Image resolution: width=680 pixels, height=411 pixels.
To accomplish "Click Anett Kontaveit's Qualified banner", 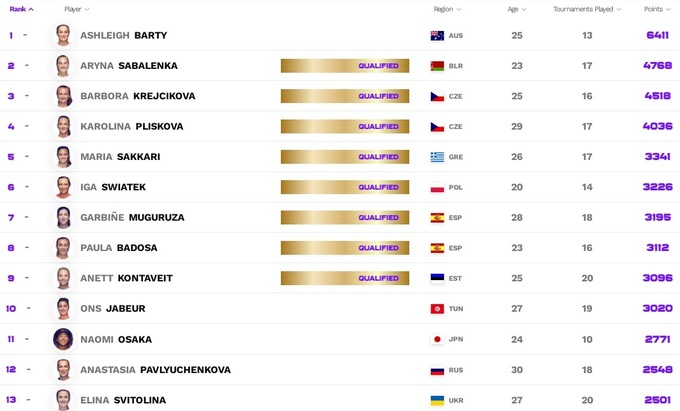I will (x=344, y=278).
